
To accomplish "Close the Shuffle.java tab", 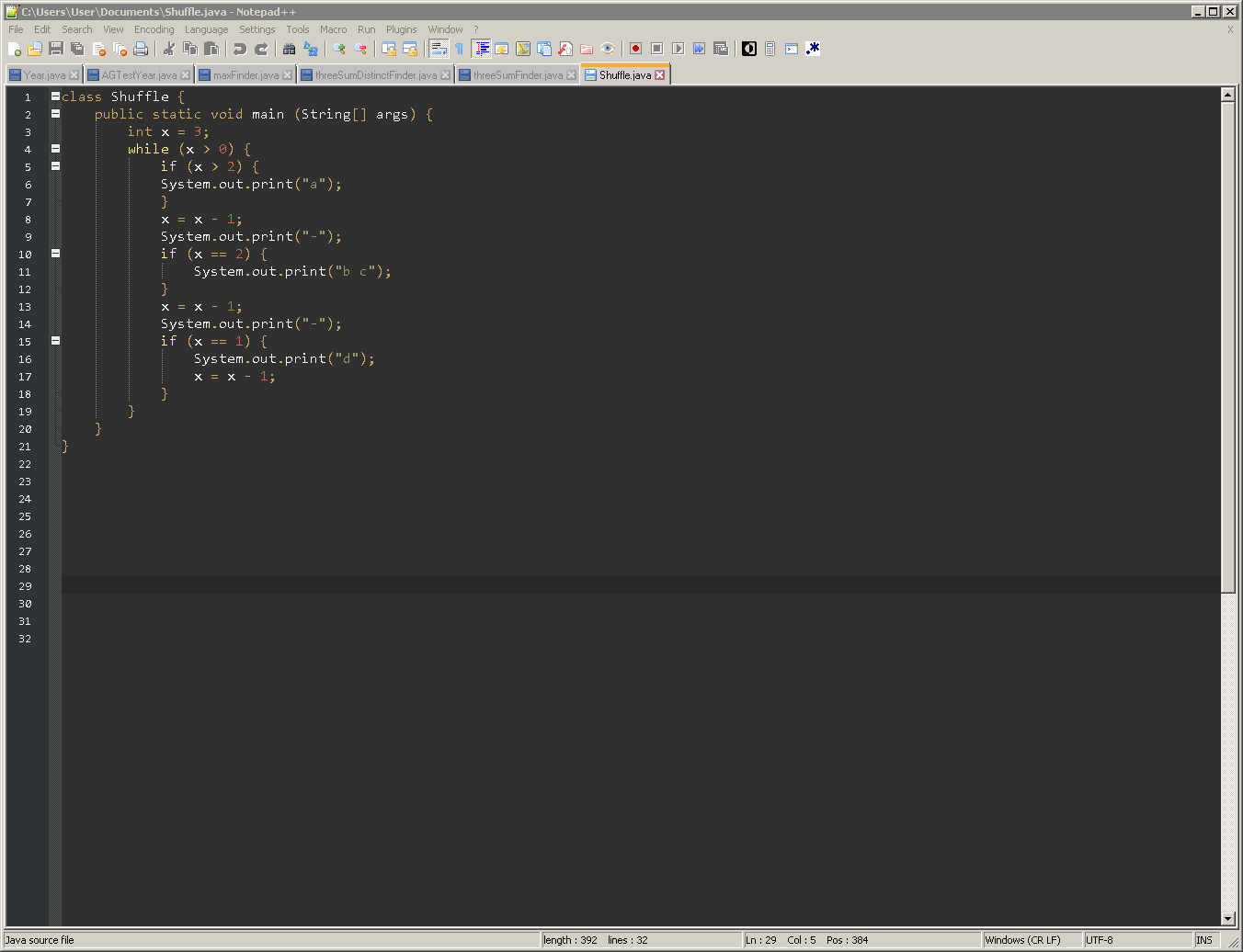I will pos(660,75).
